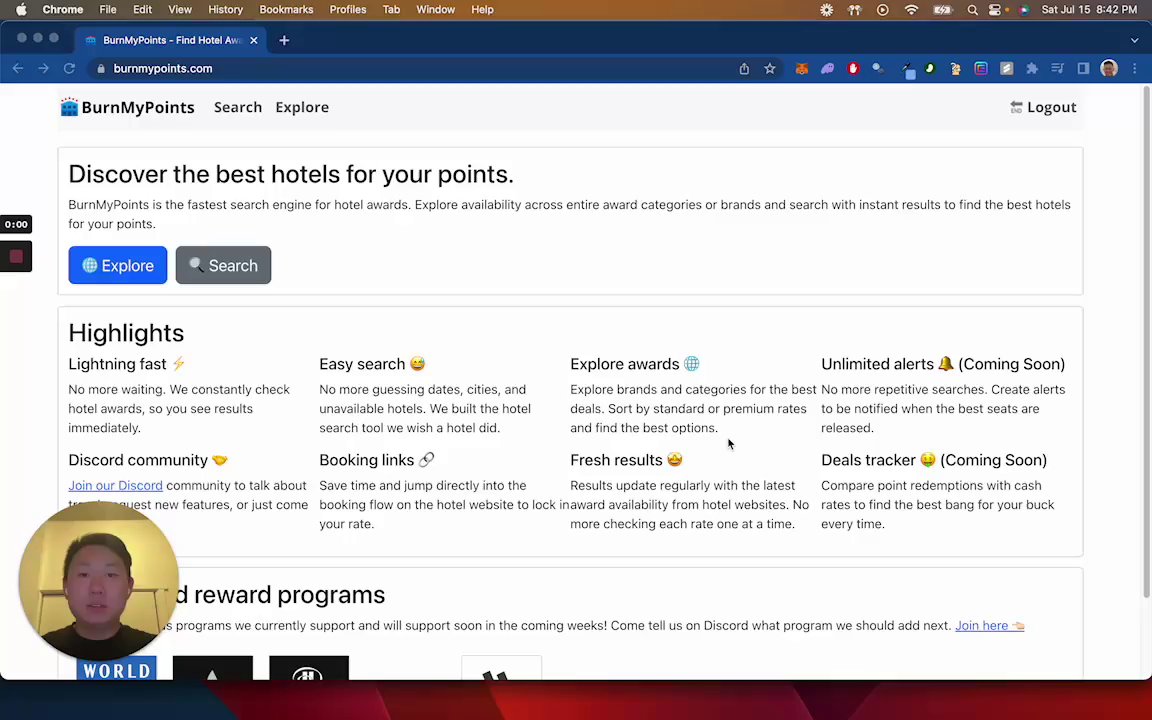Click the Booking links heading

click(x=377, y=460)
